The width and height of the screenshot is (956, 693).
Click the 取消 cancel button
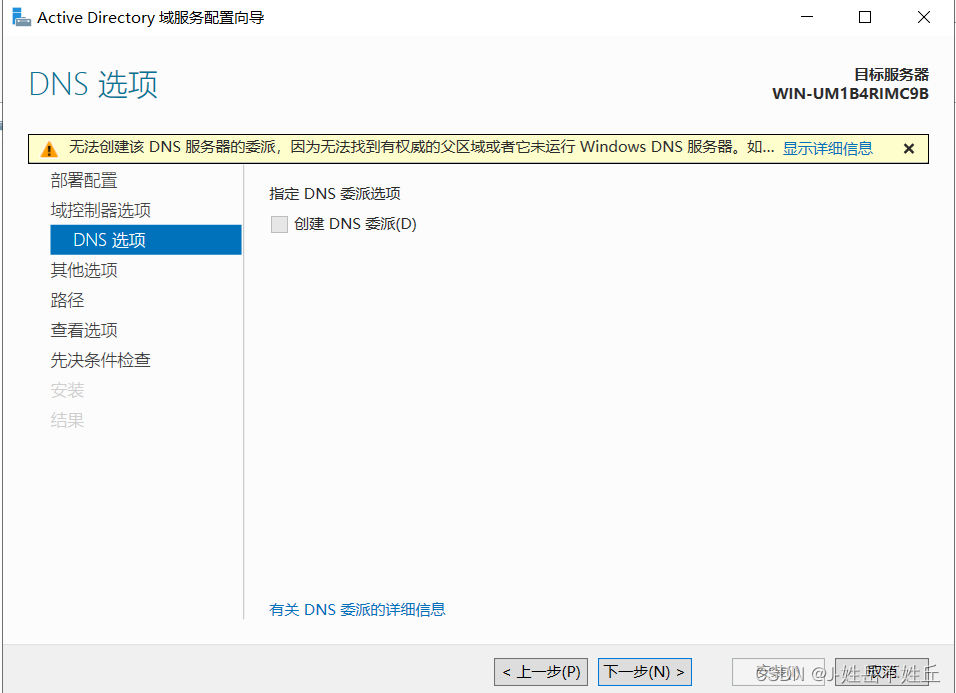tap(882, 672)
